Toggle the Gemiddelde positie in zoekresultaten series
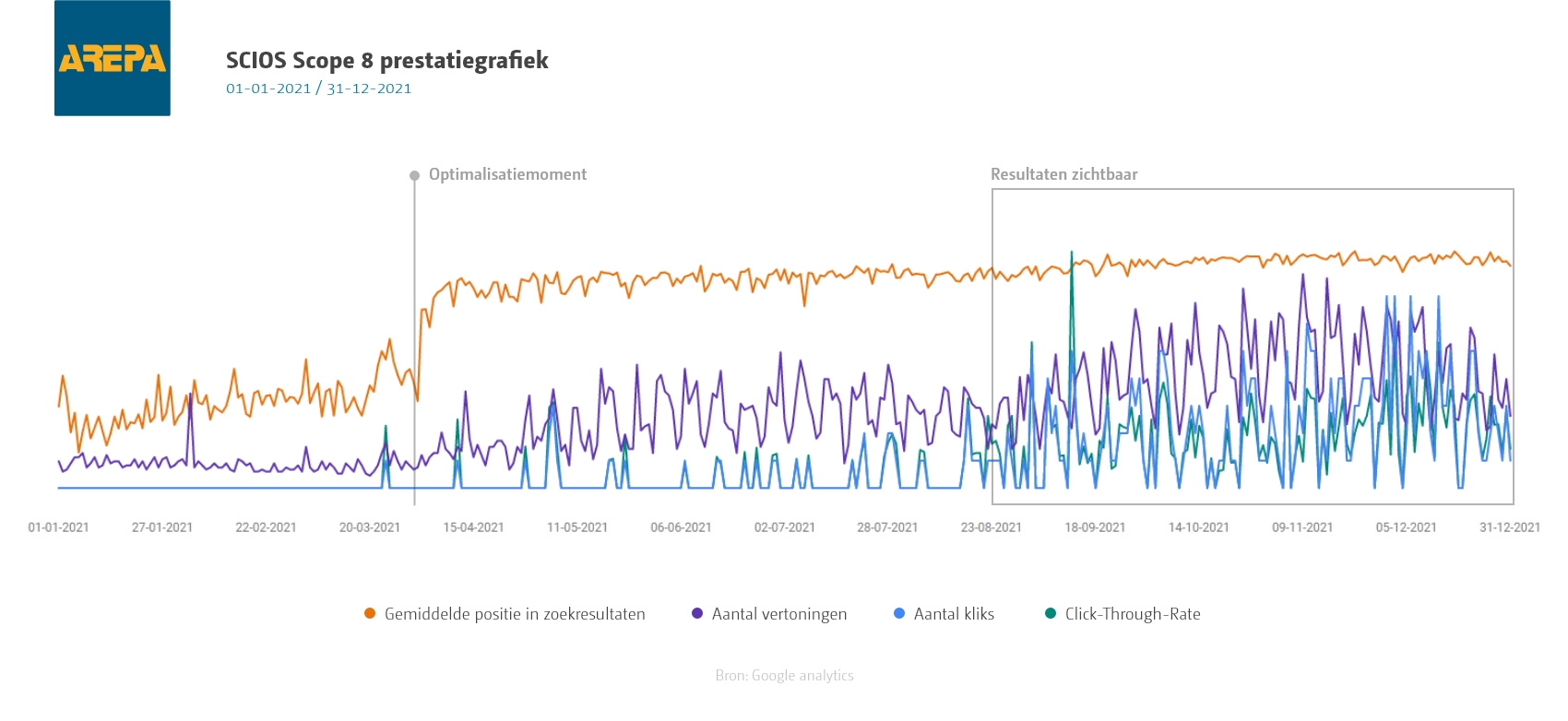The width and height of the screenshot is (1568, 721). [x=515, y=614]
